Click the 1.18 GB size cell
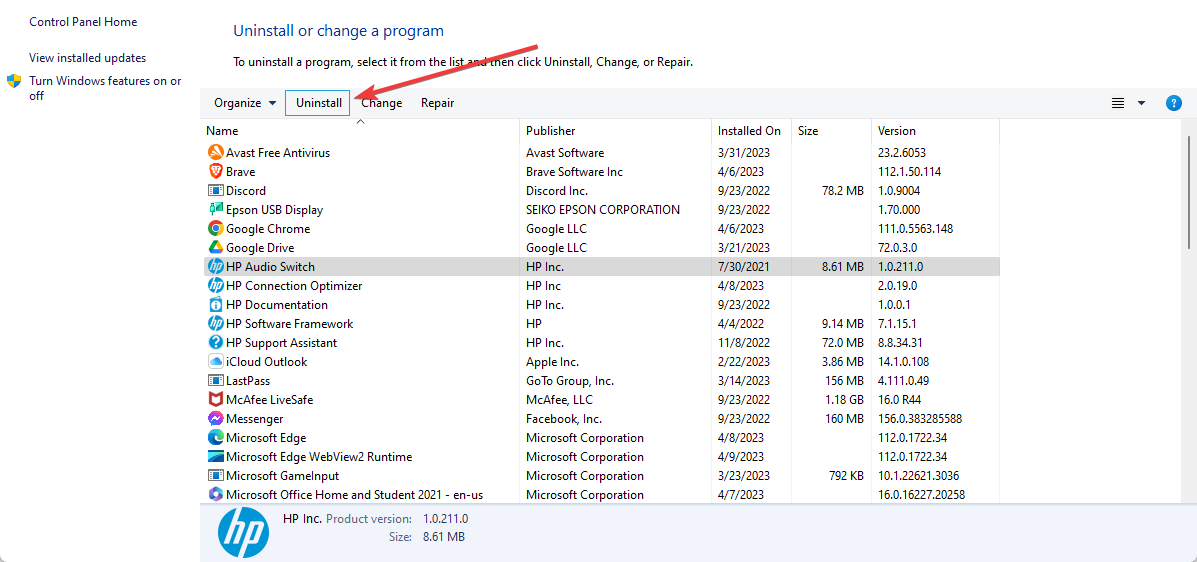The image size is (1197, 562). pos(844,399)
